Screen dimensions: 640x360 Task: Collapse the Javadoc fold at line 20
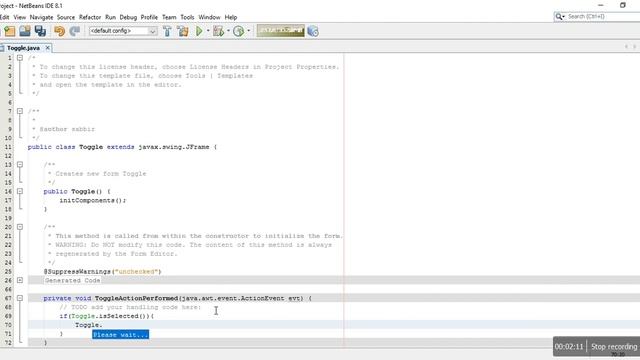click(20, 227)
